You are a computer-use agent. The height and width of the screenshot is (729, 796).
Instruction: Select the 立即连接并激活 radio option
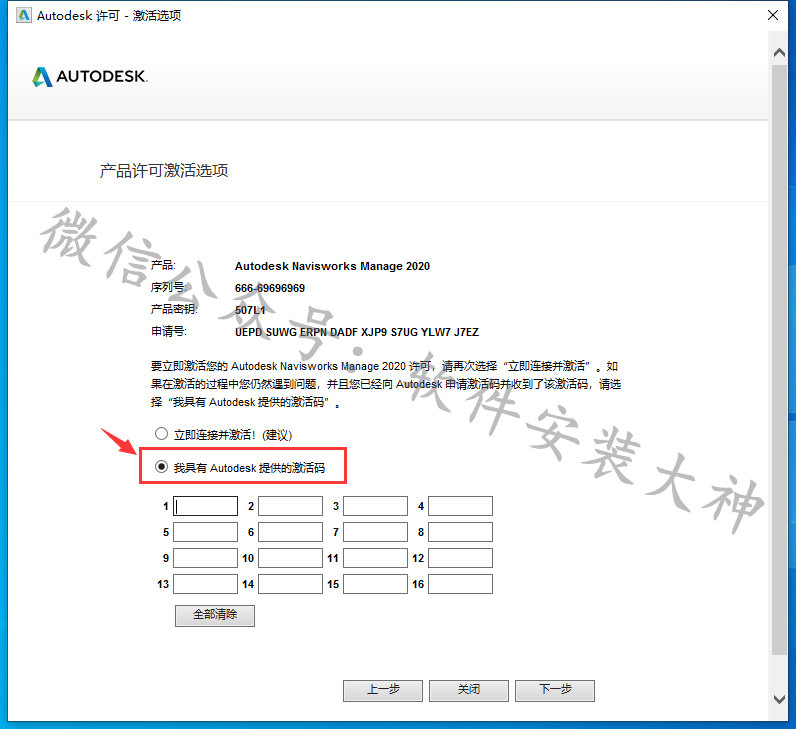click(161, 434)
